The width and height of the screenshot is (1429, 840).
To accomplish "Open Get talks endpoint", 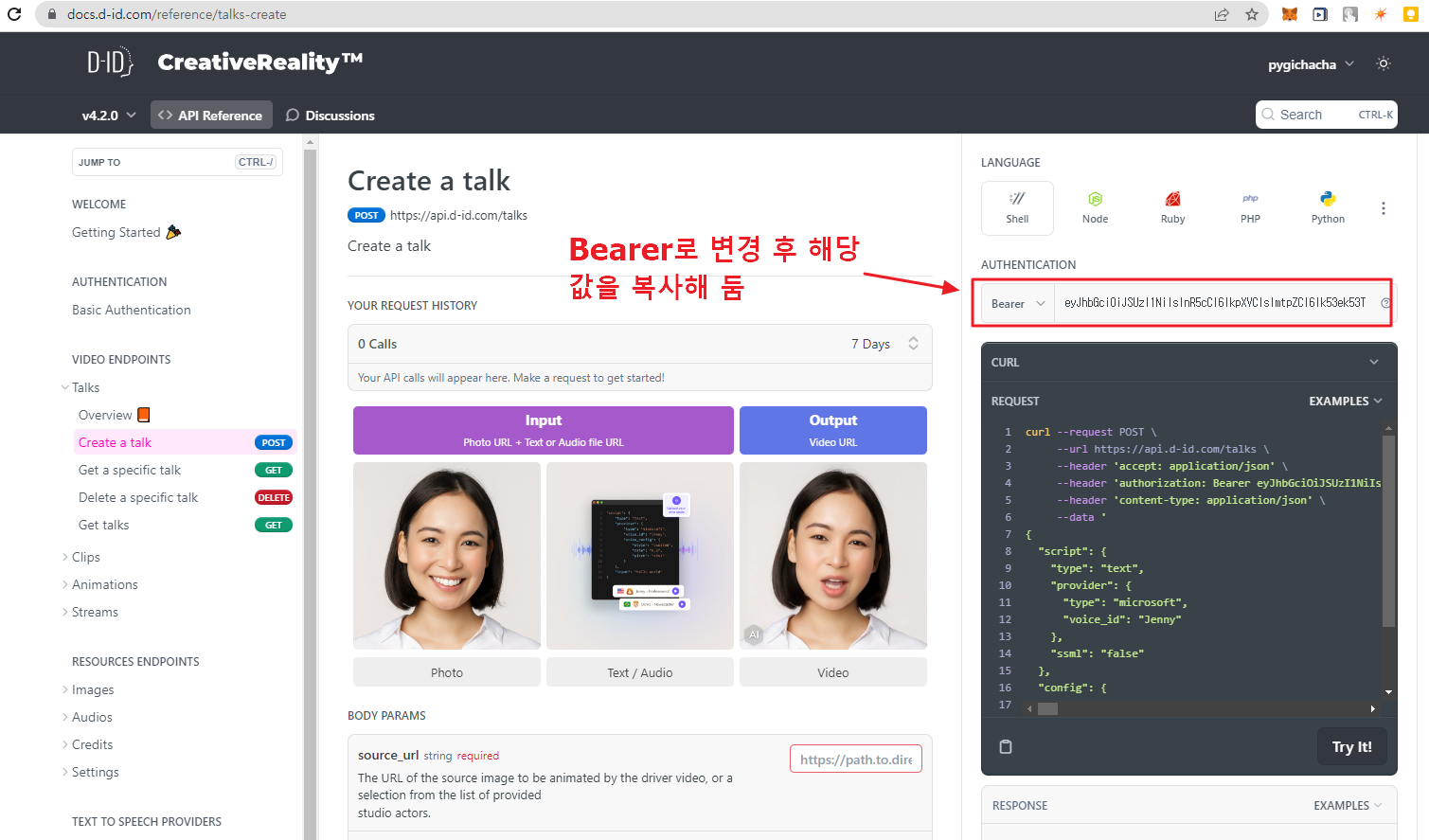I will (185, 525).
